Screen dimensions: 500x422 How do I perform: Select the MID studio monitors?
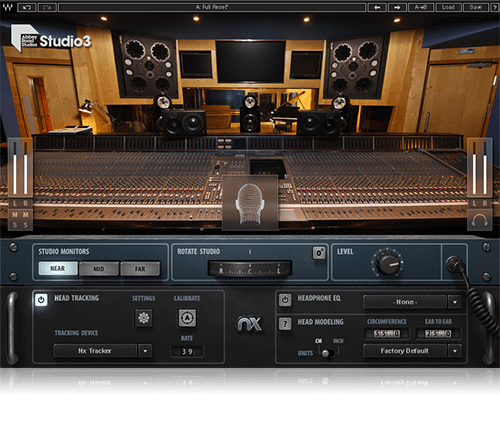[99, 268]
